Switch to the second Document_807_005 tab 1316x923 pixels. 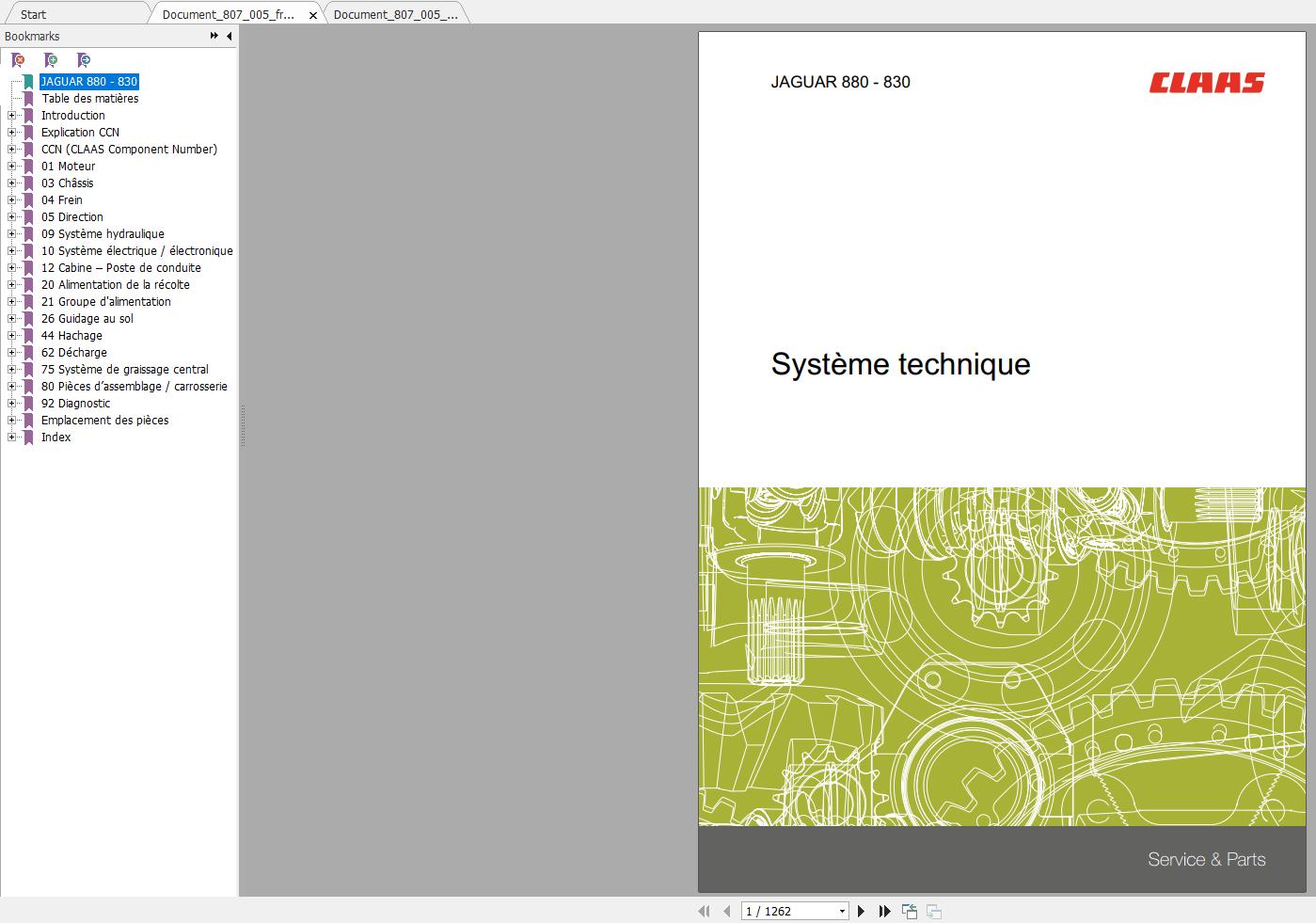pyautogui.click(x=395, y=14)
